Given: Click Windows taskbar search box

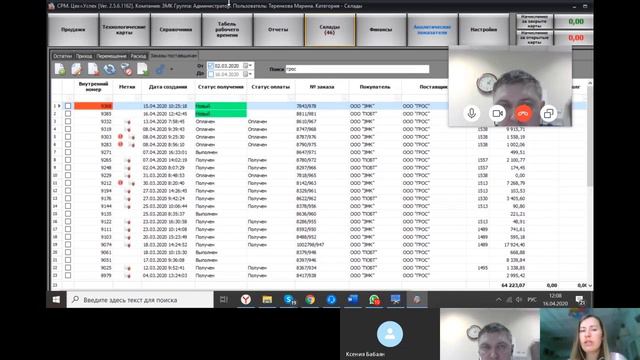Looking at the screenshot, I should (140, 300).
